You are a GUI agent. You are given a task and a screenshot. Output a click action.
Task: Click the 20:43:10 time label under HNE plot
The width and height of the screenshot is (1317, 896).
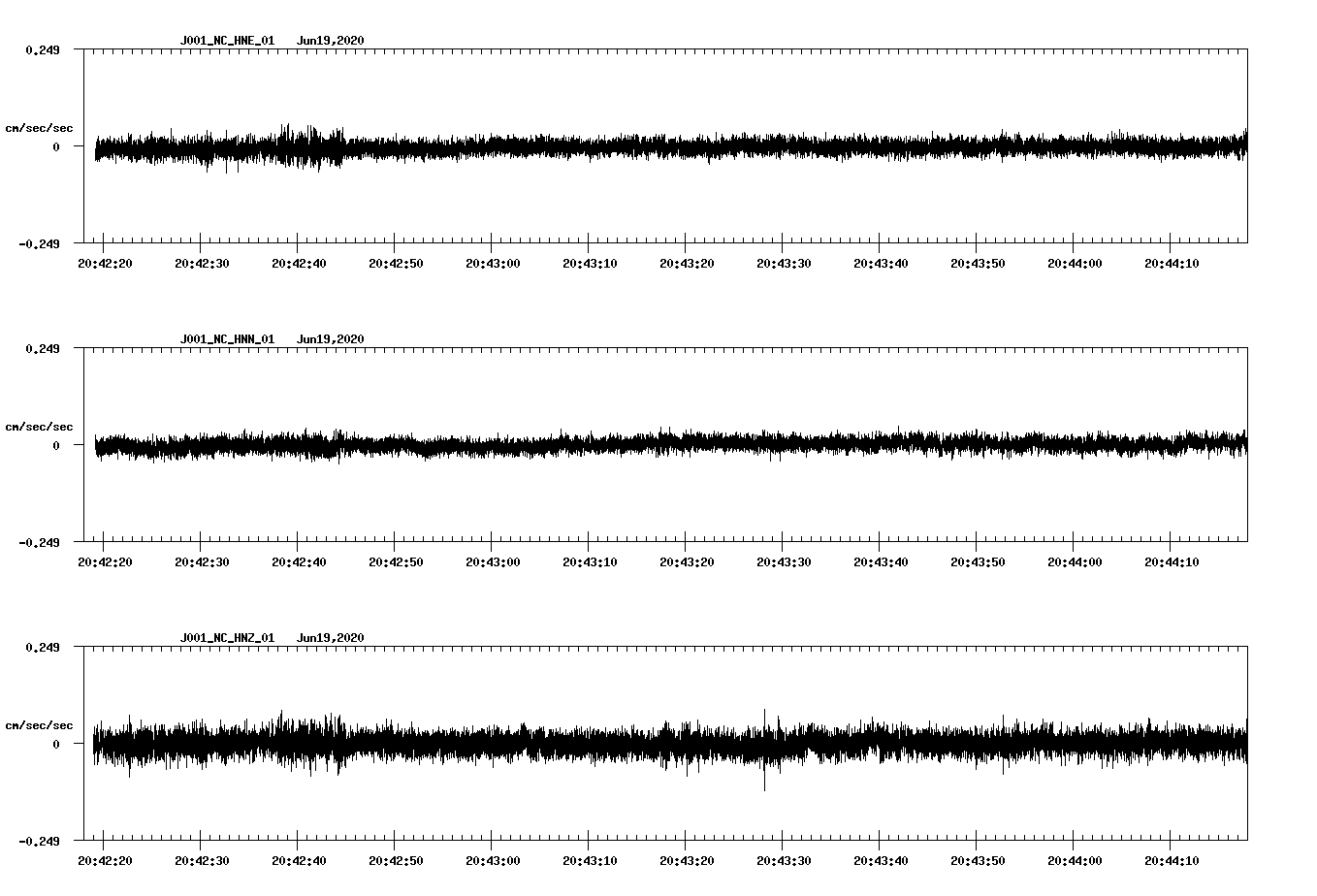[x=590, y=264]
